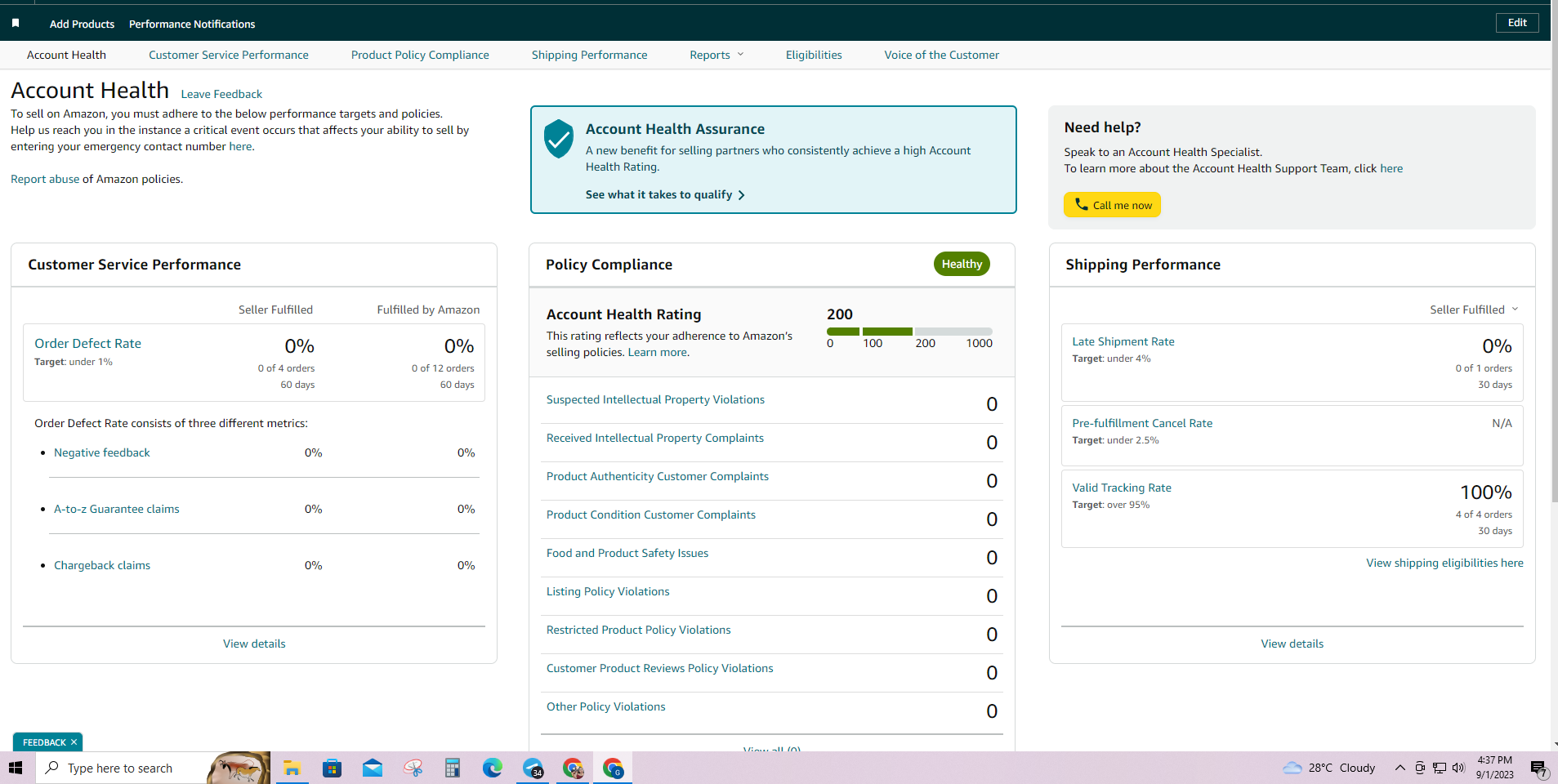Open the Late Shipment Rate link
Image resolution: width=1558 pixels, height=784 pixels.
click(1123, 341)
